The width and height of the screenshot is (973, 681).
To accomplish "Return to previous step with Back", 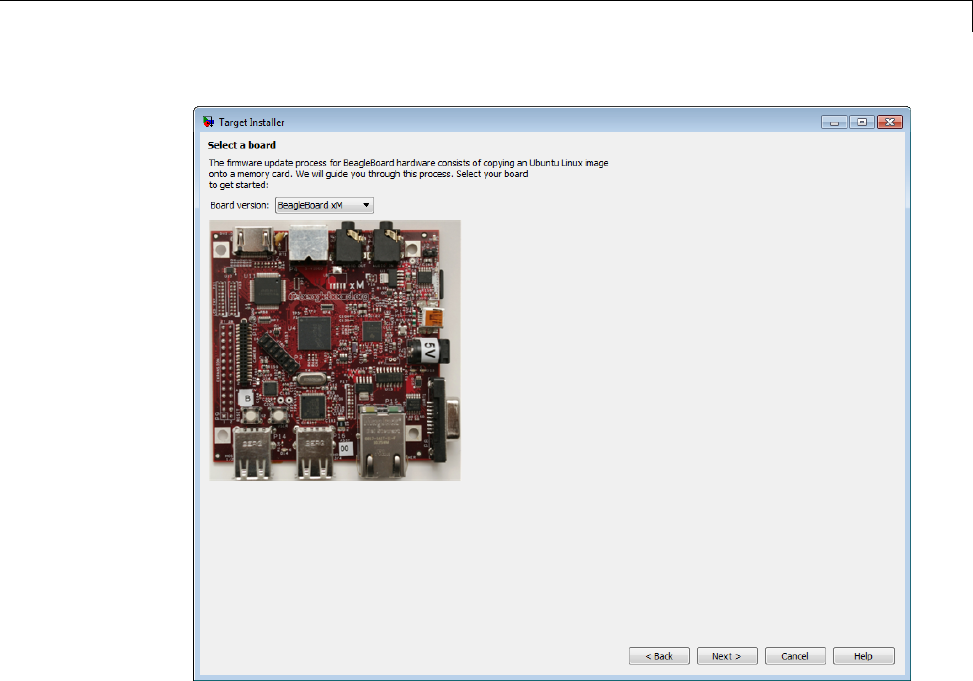I will [x=659, y=656].
